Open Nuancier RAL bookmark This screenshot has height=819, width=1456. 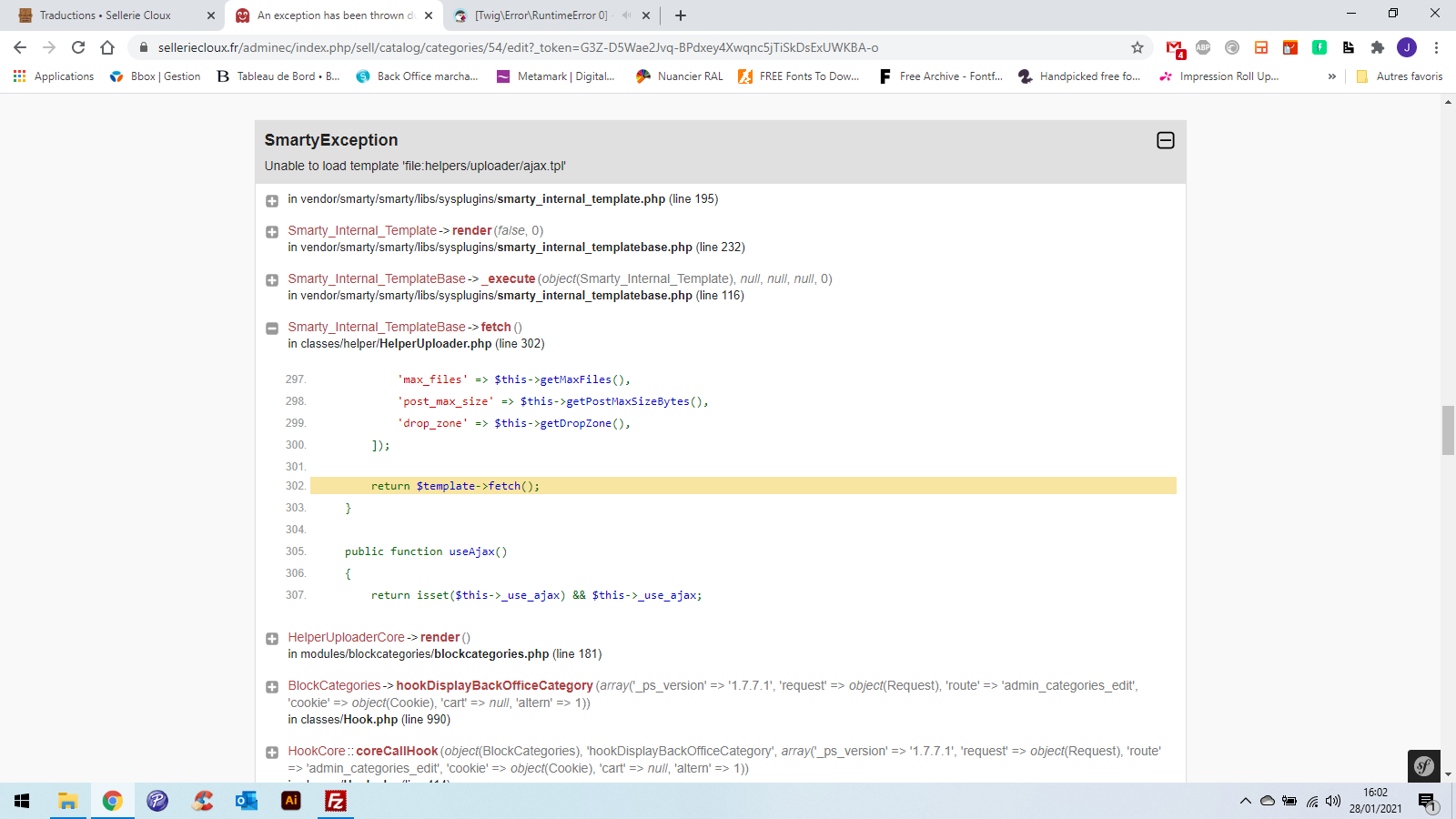(679, 76)
